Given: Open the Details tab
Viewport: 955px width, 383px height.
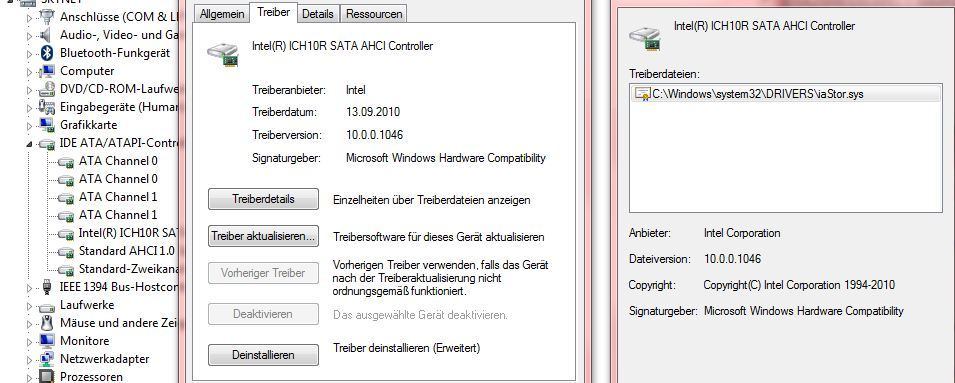Looking at the screenshot, I should [x=317, y=13].
